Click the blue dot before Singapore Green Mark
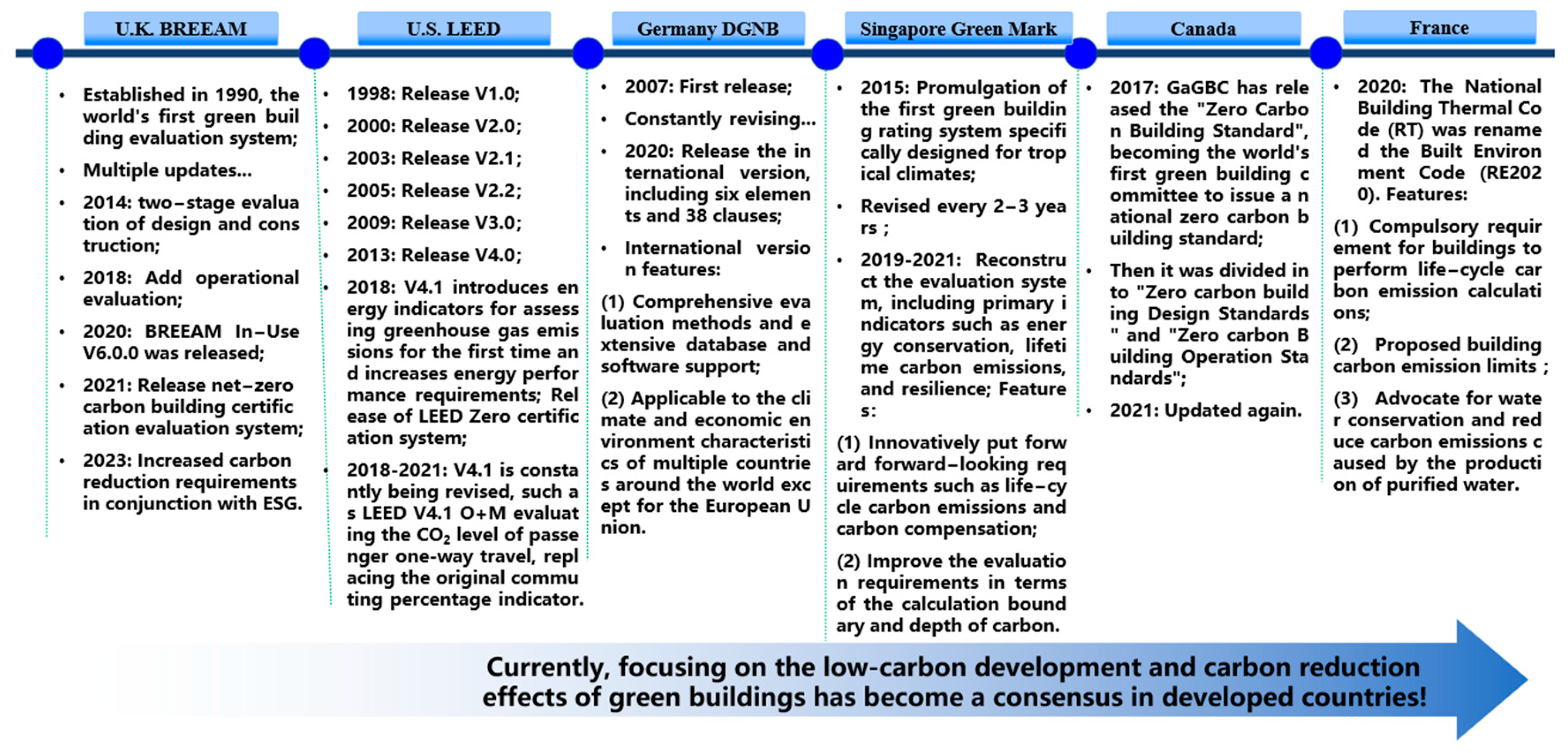The height and width of the screenshot is (753, 1568). point(827,54)
